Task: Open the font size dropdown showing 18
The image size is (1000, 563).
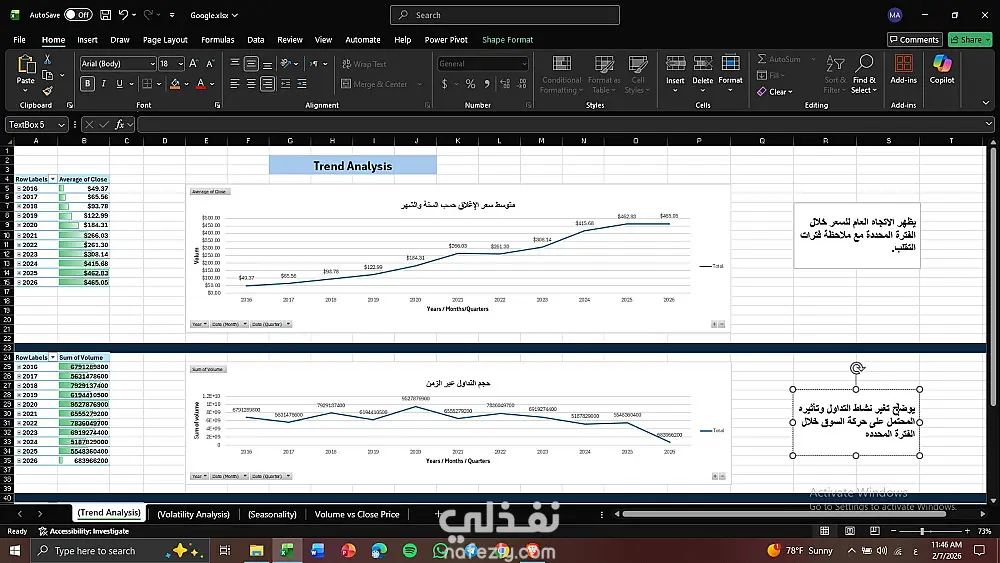Action: 180,64
